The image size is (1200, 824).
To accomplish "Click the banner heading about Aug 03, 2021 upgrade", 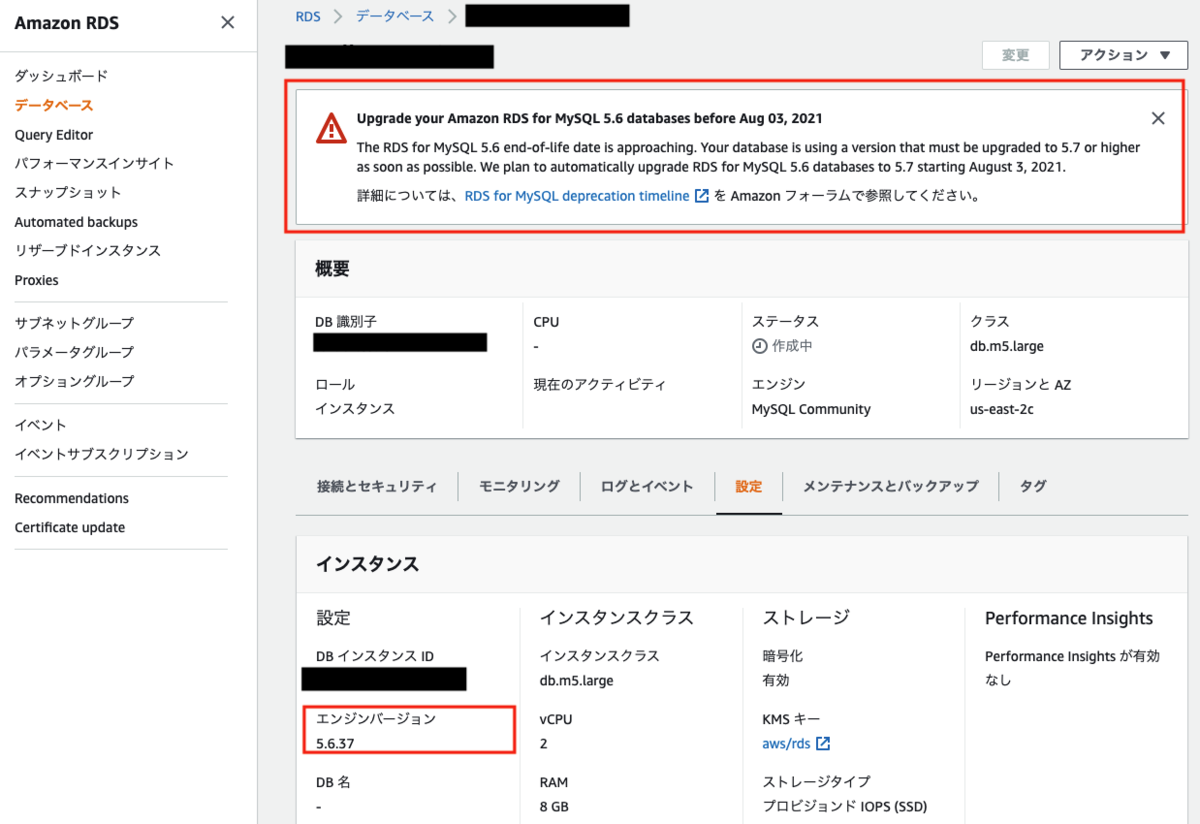I will coord(590,118).
